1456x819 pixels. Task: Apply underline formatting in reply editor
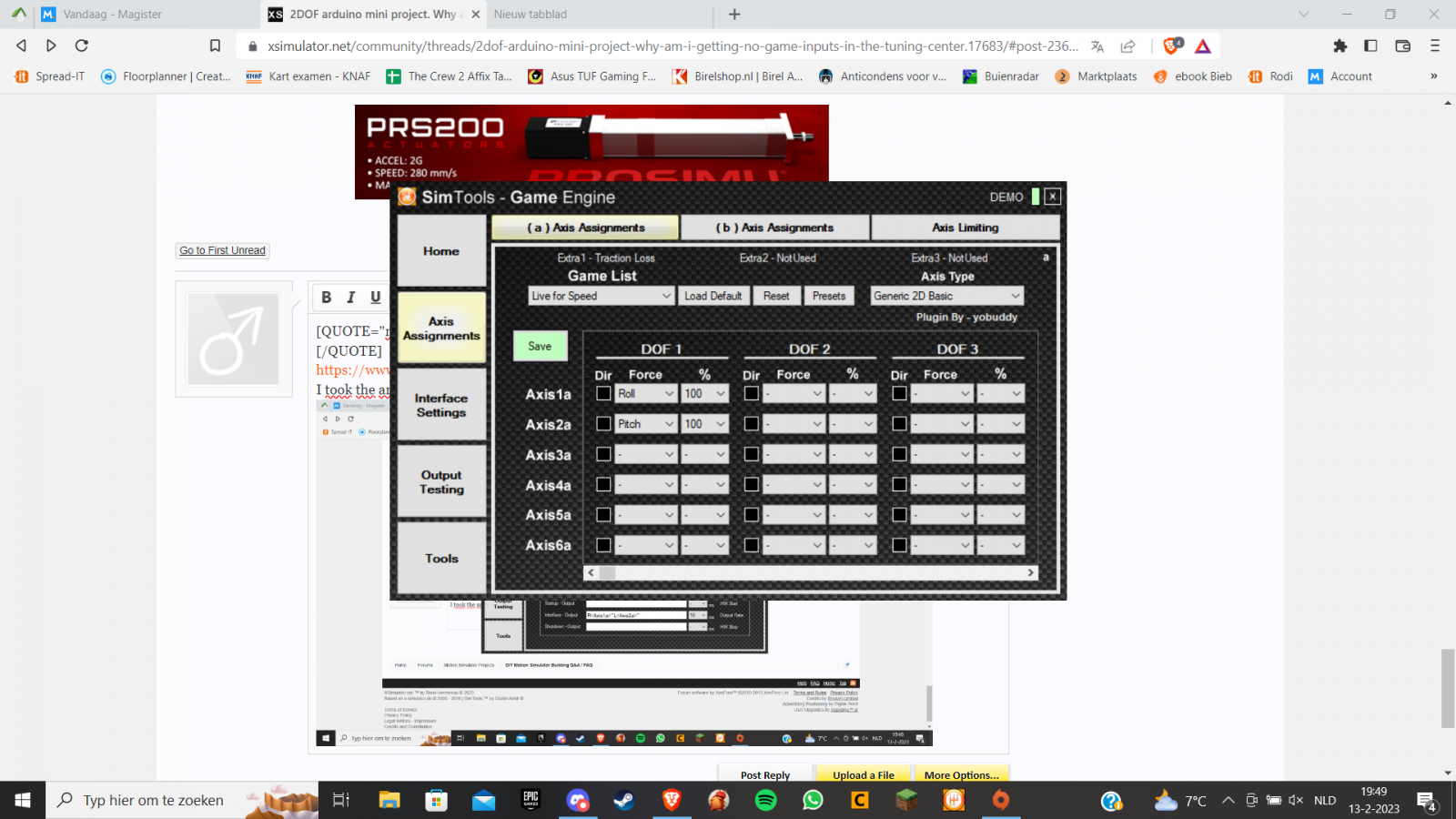point(375,298)
